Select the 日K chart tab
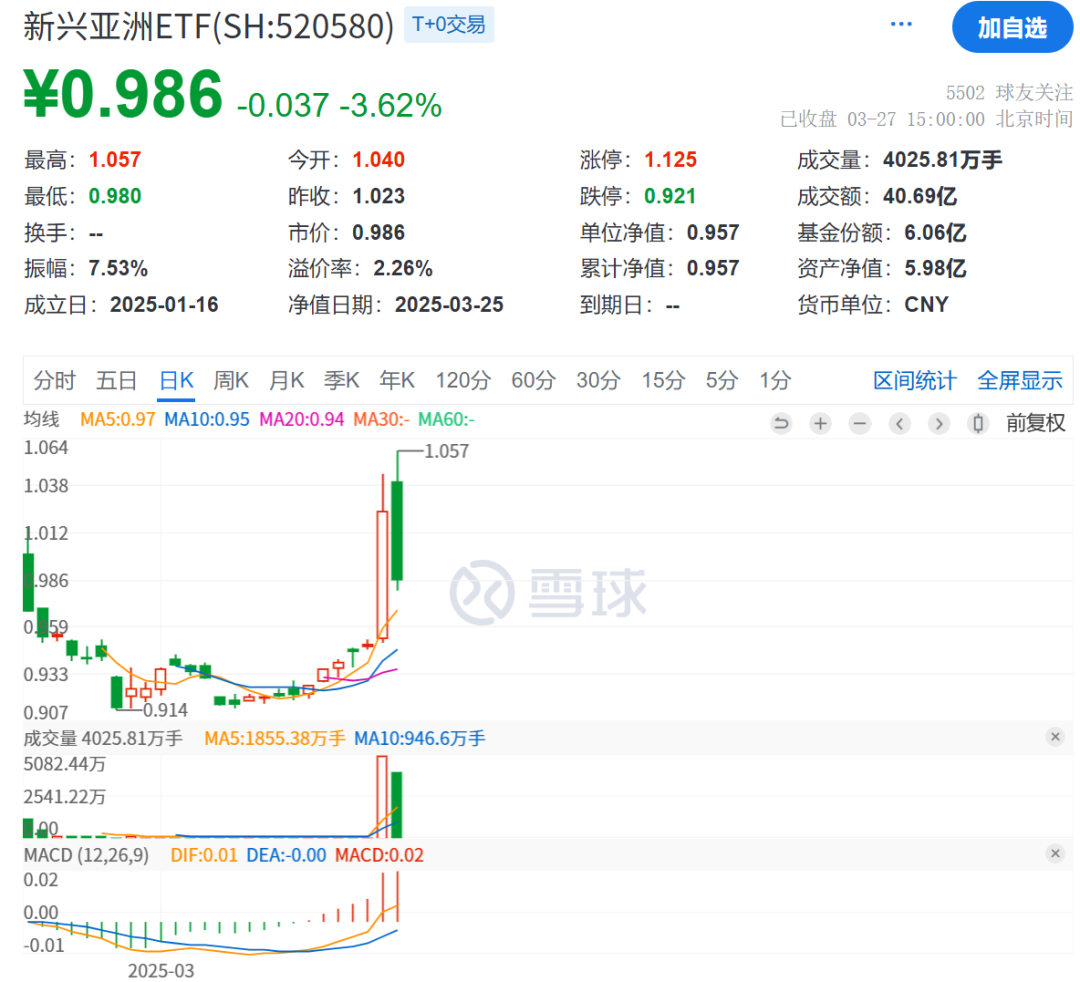The image size is (1080, 982). [176, 380]
